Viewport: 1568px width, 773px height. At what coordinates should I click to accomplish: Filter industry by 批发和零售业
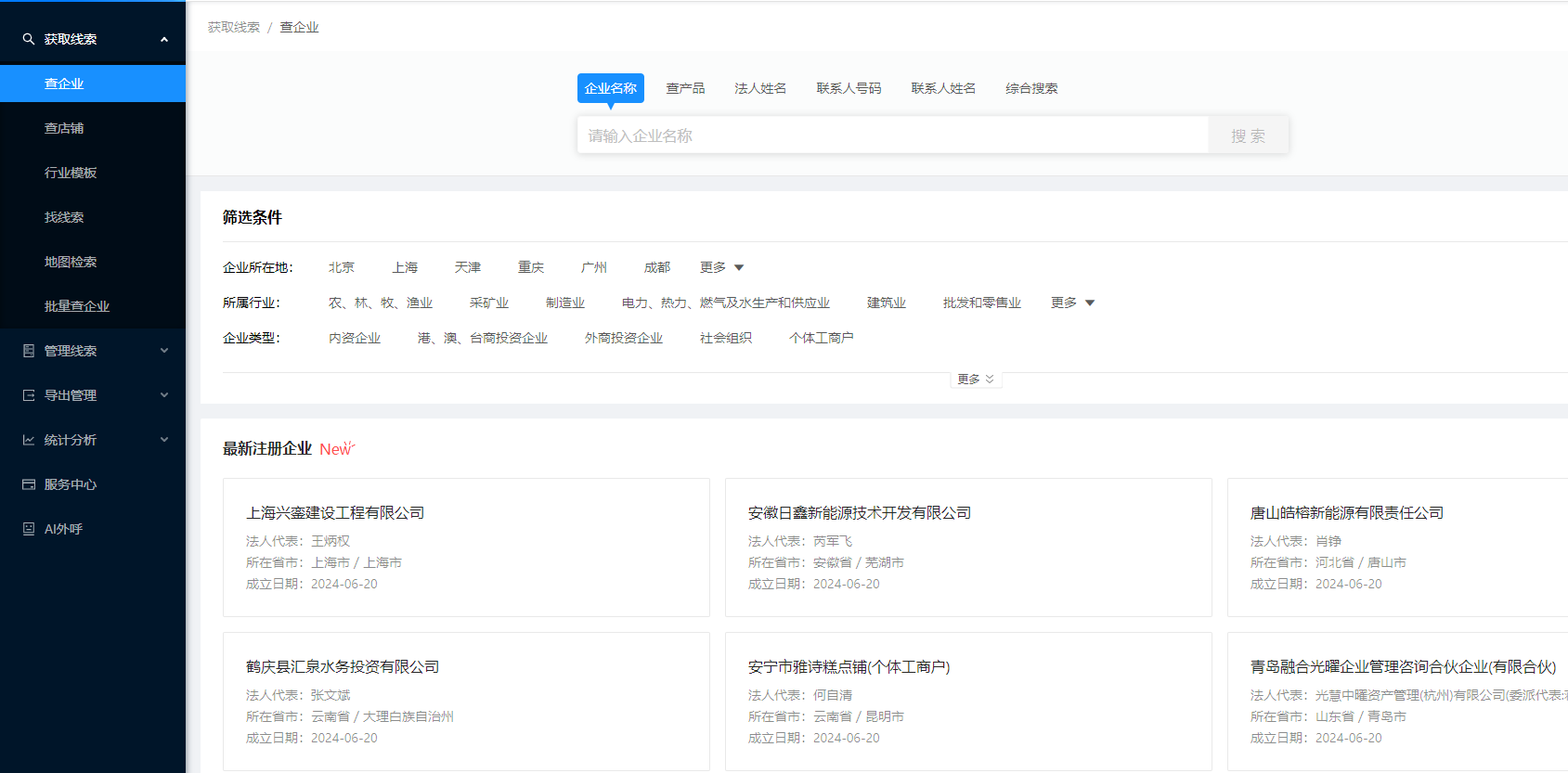pyautogui.click(x=982, y=303)
